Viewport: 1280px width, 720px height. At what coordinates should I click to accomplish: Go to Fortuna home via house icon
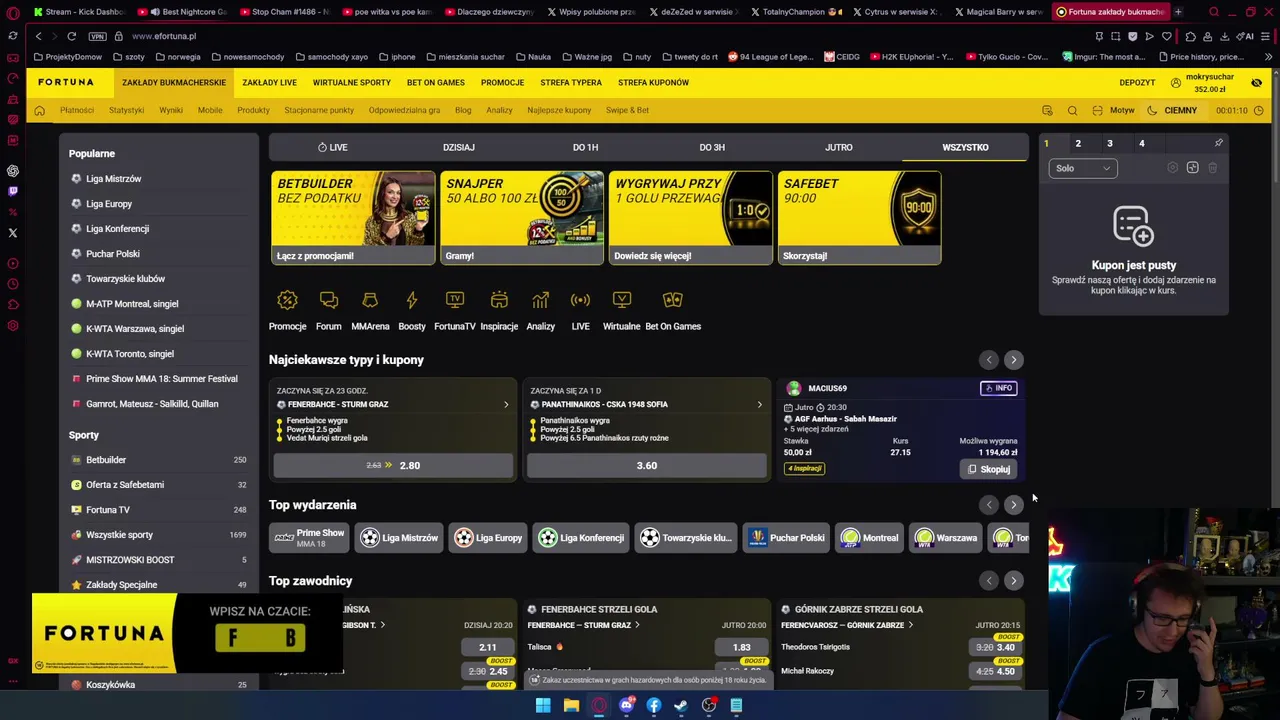(x=40, y=110)
